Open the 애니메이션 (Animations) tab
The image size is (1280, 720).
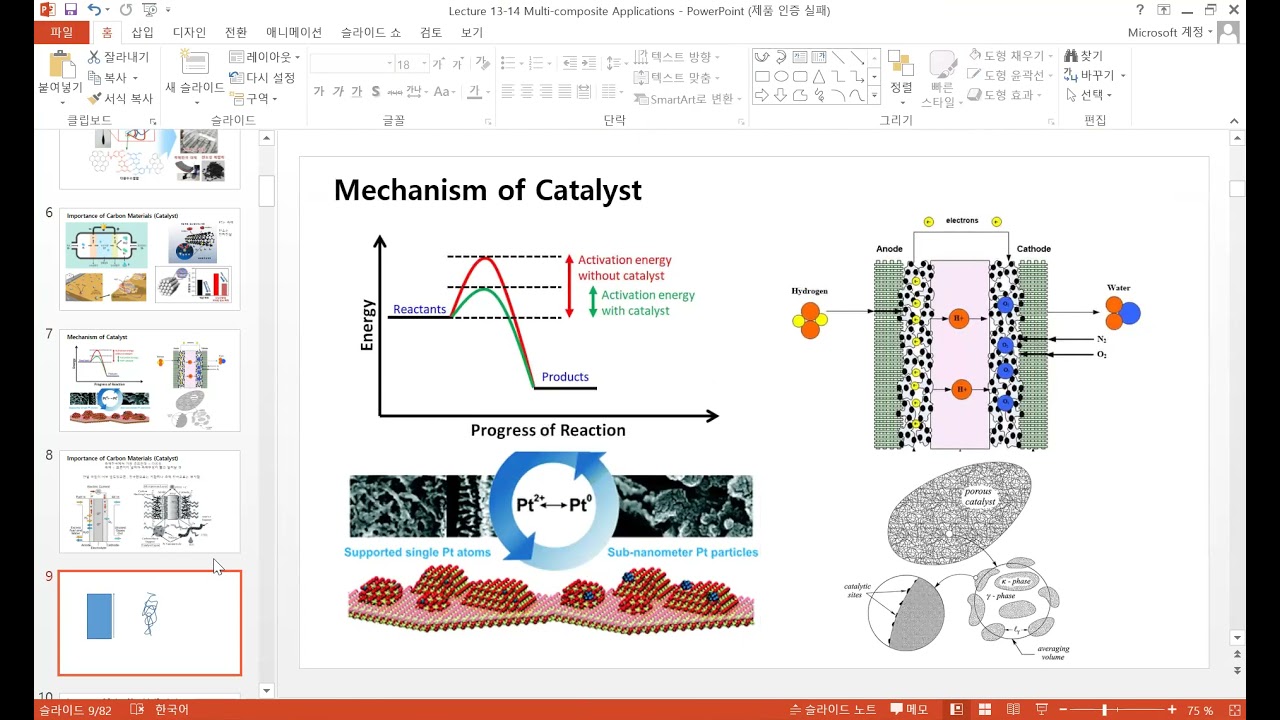pos(294,32)
